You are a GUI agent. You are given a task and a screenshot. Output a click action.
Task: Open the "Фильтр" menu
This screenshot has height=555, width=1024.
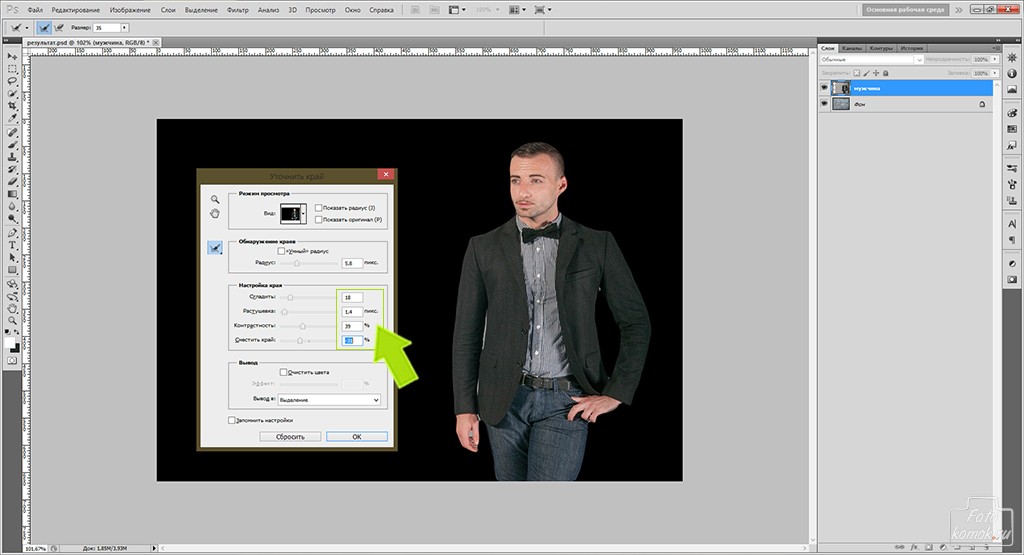click(x=238, y=9)
